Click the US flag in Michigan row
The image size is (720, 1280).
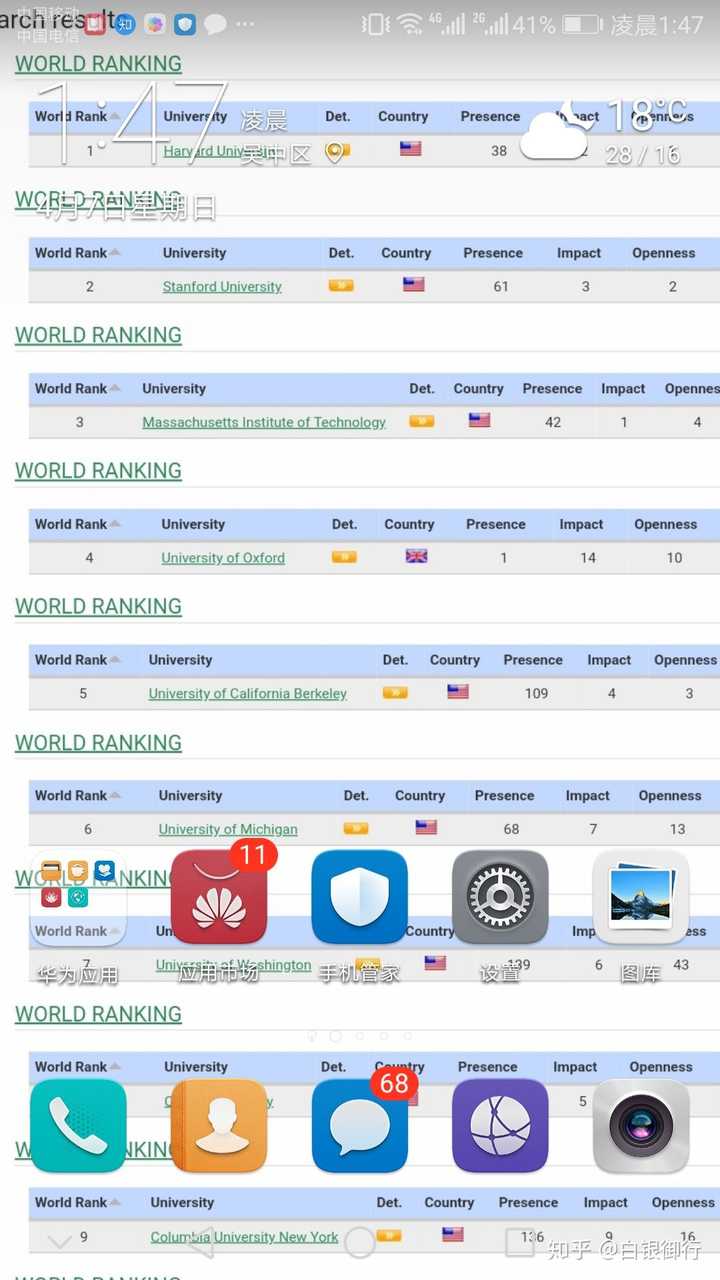(426, 827)
